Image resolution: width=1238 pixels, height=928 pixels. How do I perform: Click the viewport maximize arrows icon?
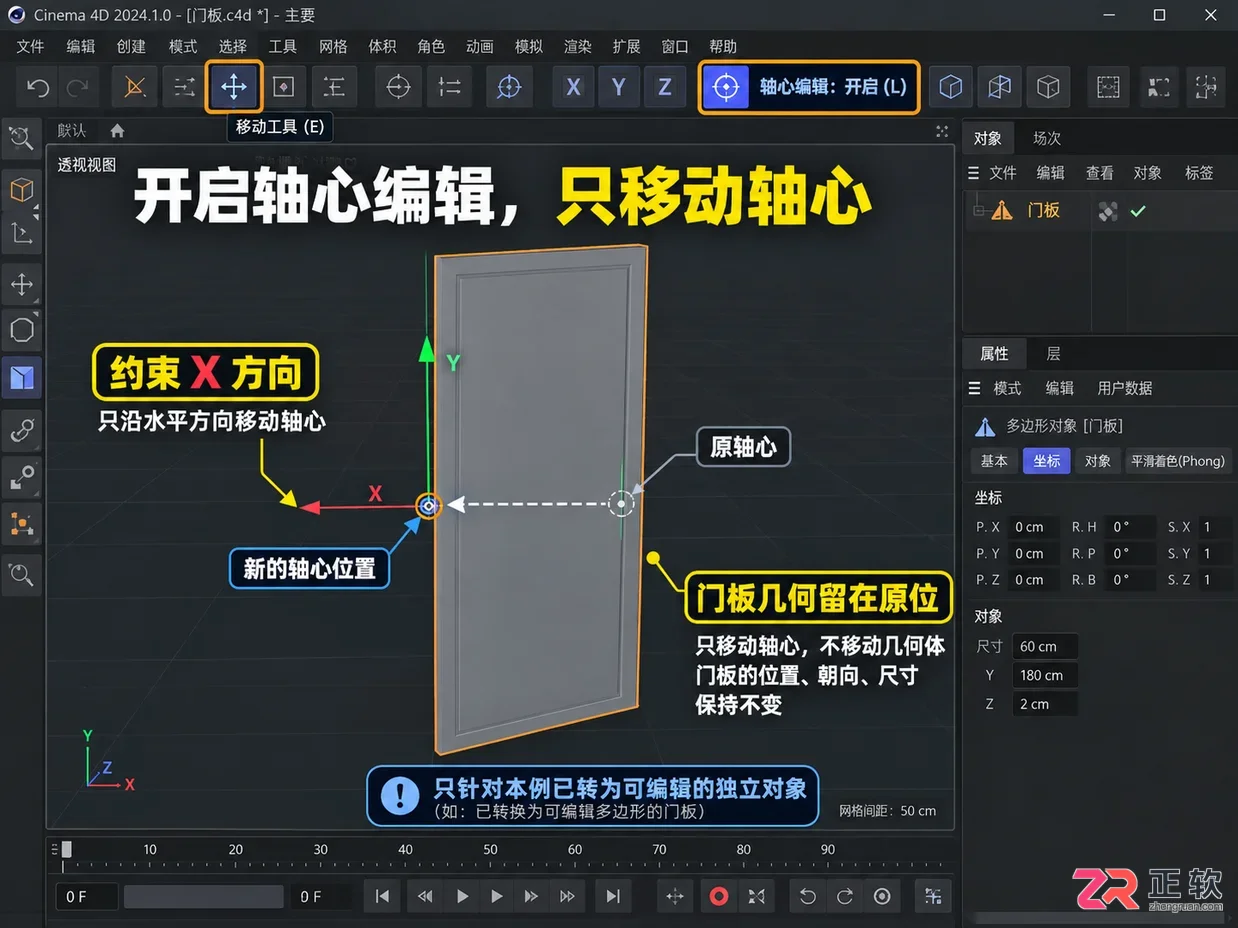(942, 131)
